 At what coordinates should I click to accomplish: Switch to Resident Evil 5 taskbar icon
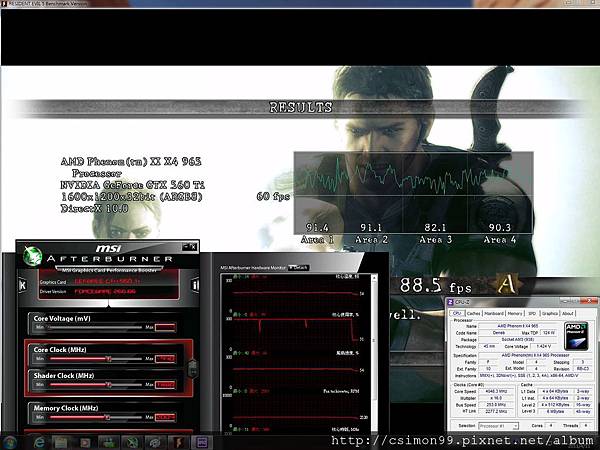[178, 443]
